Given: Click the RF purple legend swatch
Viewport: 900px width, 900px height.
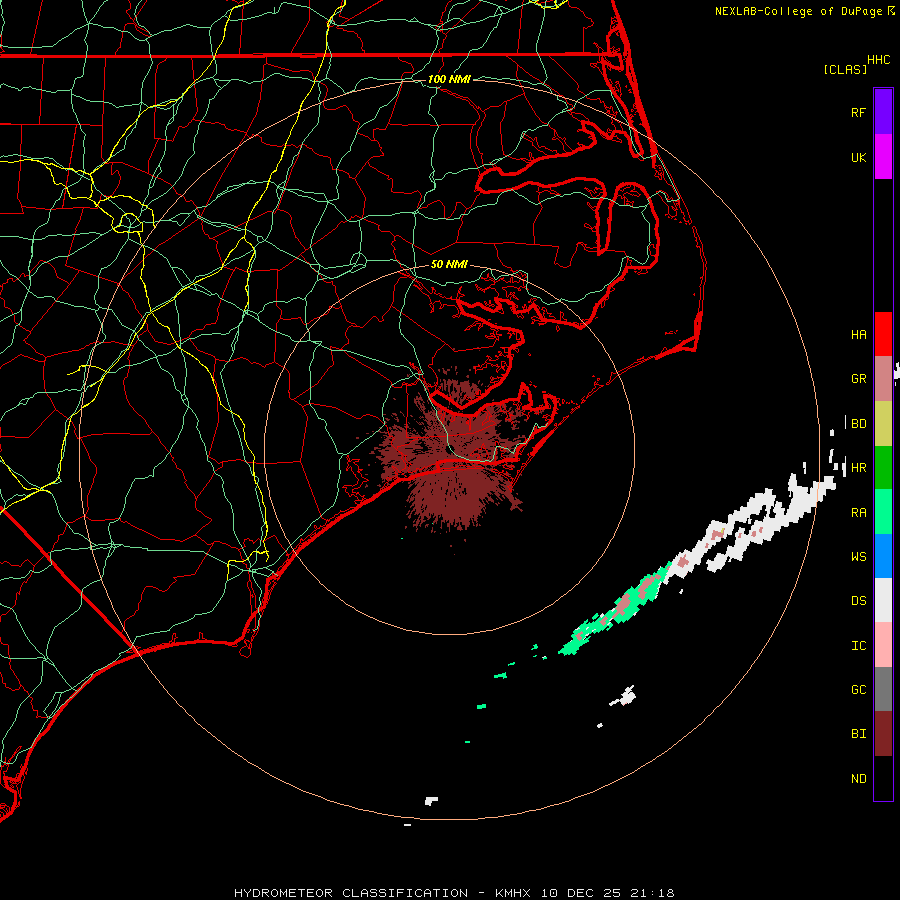Looking at the screenshot, I should point(883,112).
